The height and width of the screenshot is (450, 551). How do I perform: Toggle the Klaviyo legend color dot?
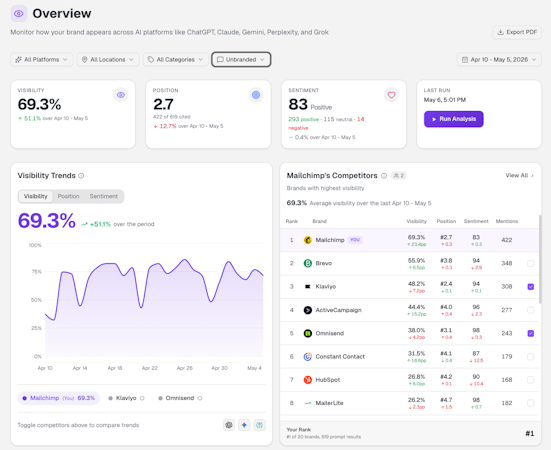110,398
